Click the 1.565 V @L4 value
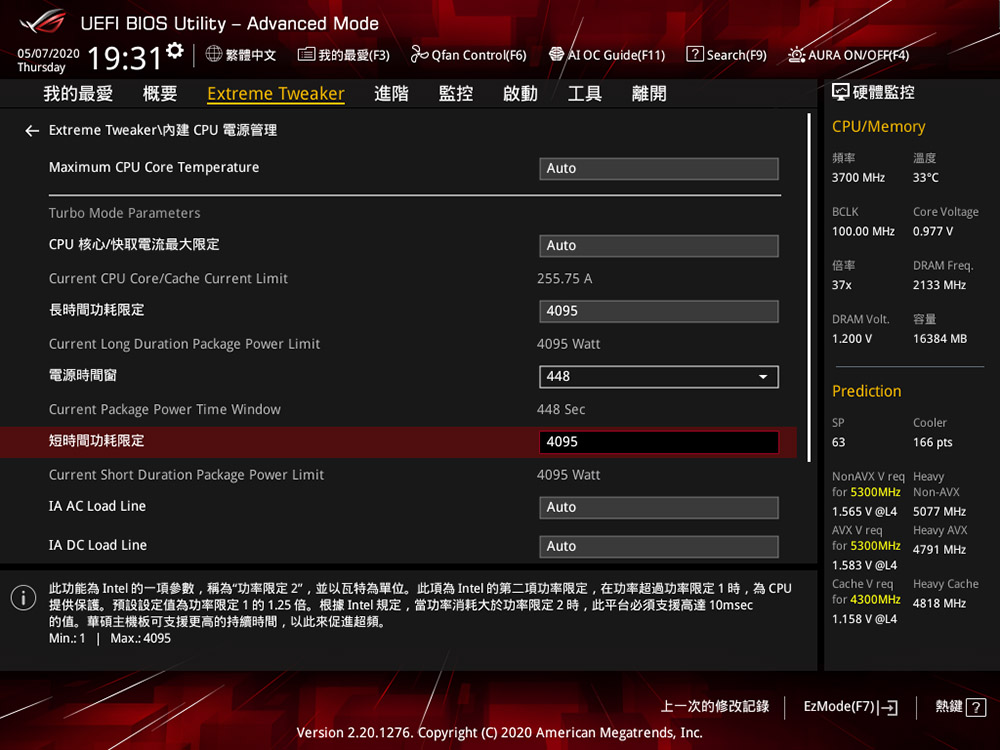Viewport: 1000px width, 750px height. click(x=864, y=511)
